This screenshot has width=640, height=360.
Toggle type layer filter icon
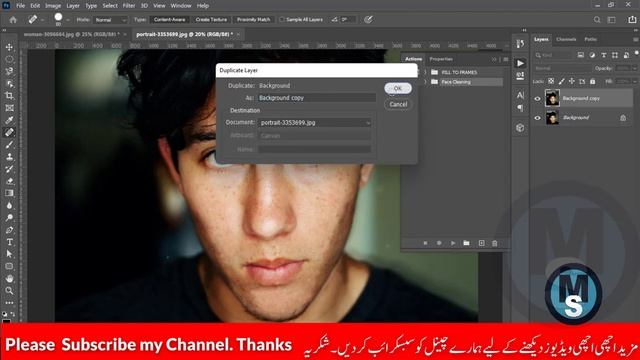click(604, 55)
